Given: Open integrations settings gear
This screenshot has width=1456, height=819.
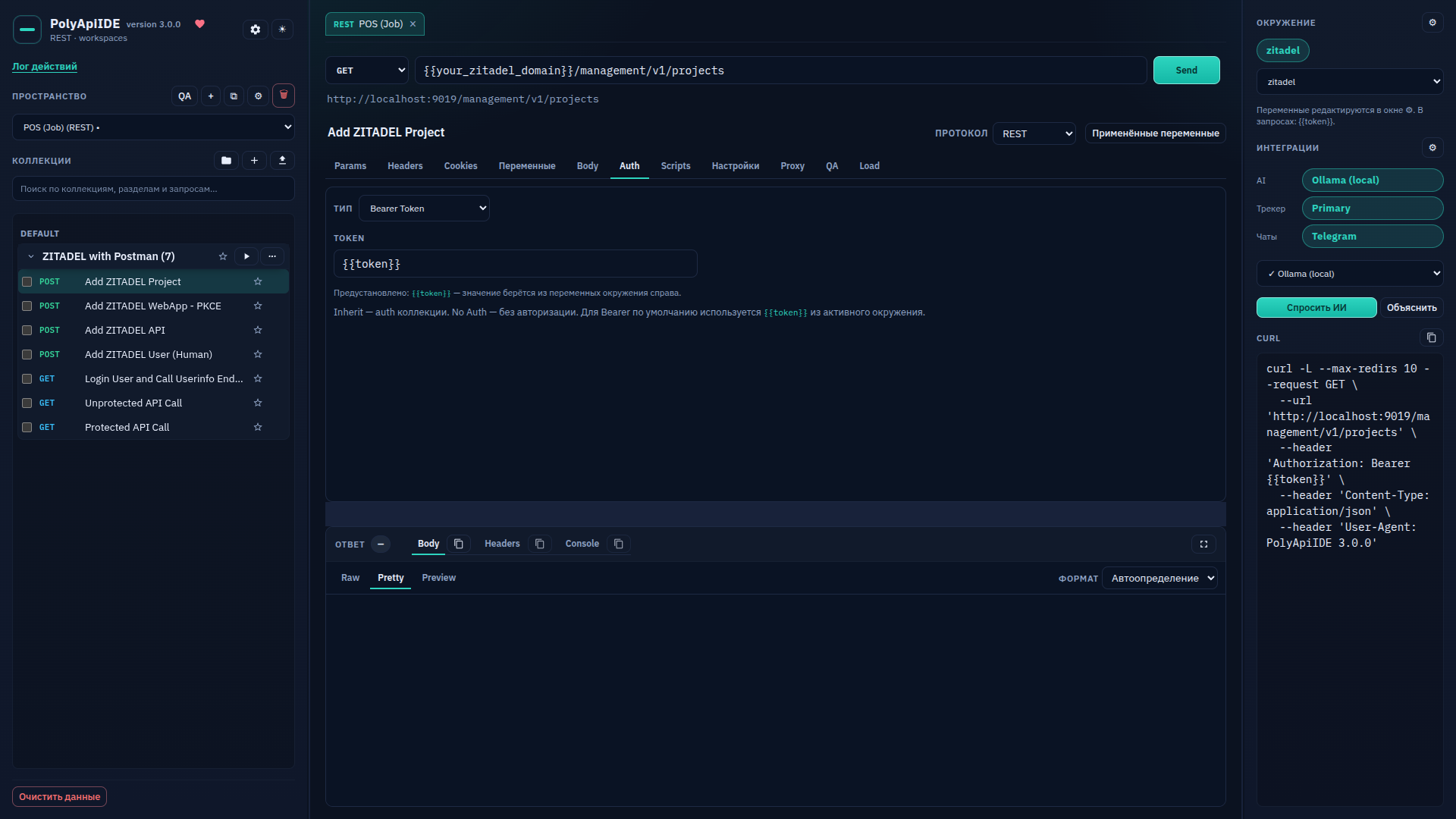Looking at the screenshot, I should tap(1432, 148).
